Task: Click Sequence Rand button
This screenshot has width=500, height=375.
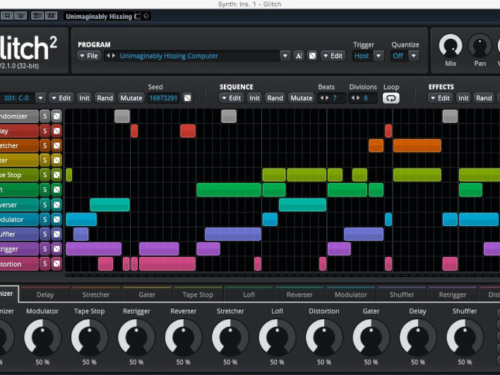Action: (x=275, y=98)
